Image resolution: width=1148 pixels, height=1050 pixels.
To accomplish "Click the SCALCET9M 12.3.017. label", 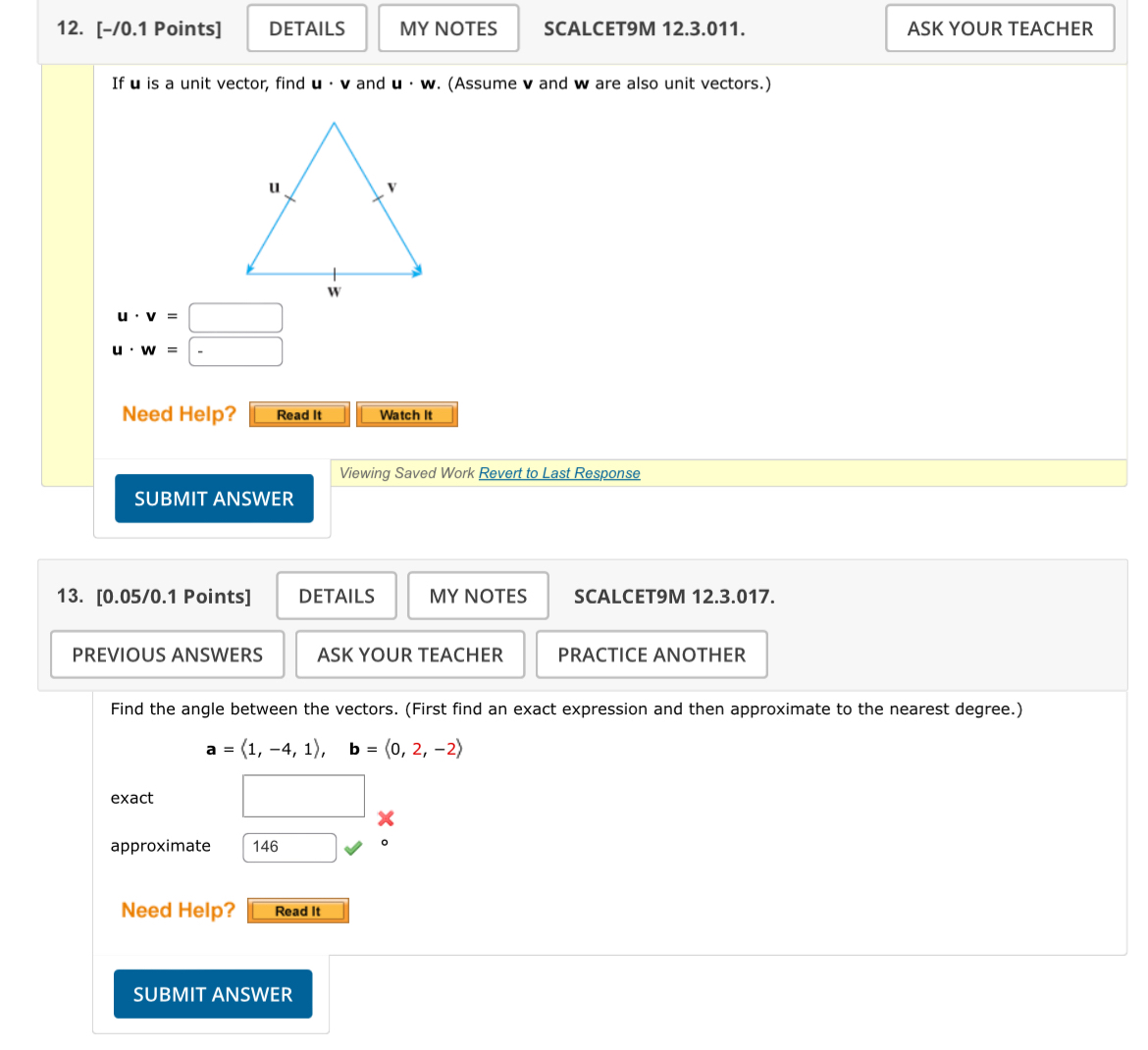I will (674, 597).
